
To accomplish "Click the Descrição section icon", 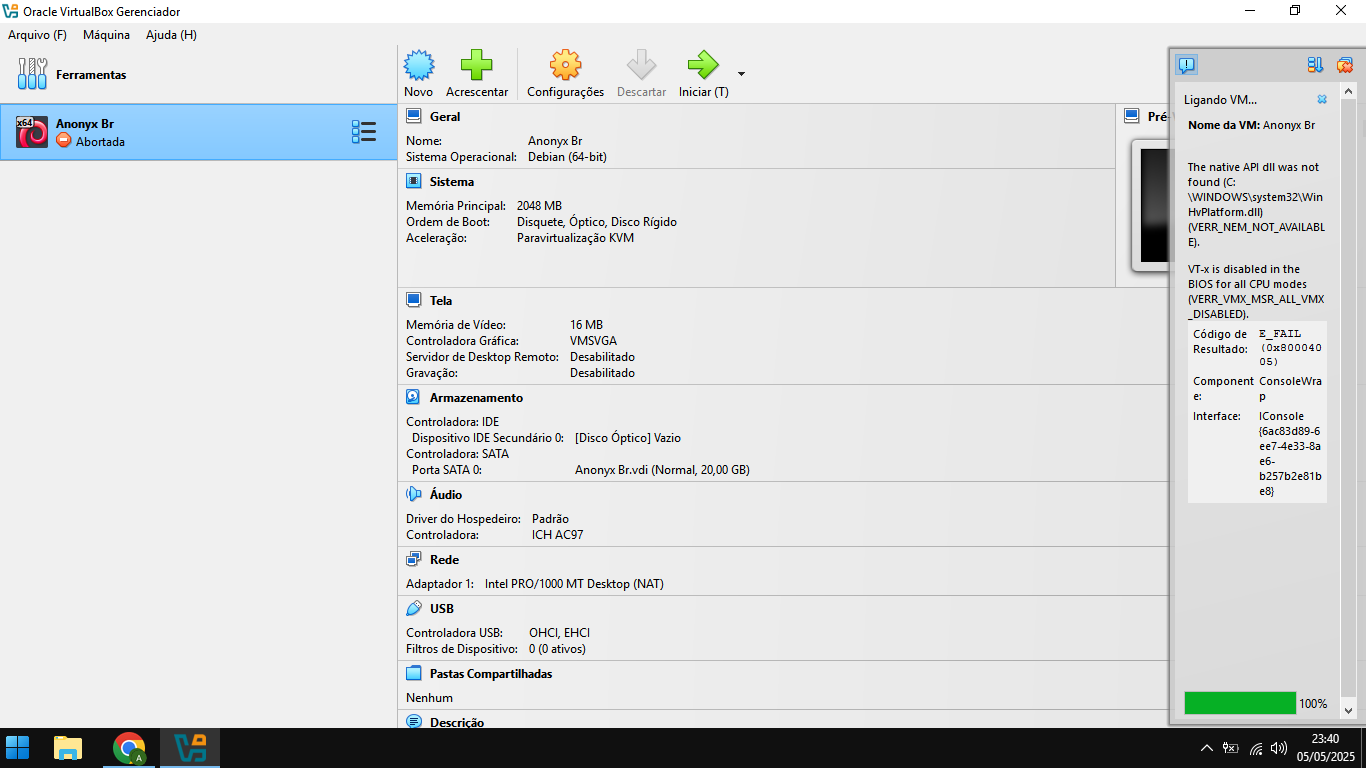I will 413,721.
